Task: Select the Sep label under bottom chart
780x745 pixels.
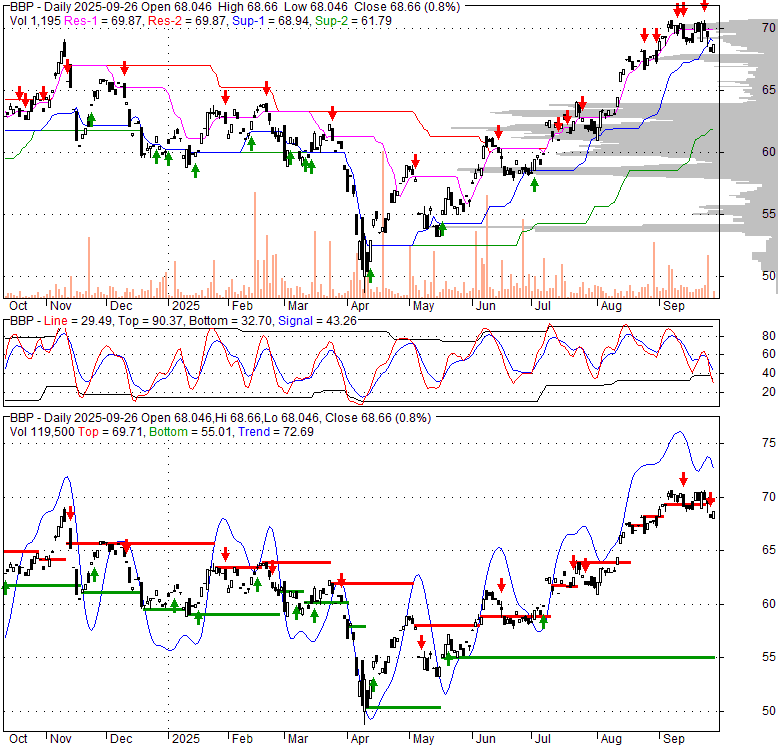Action: pos(674,739)
